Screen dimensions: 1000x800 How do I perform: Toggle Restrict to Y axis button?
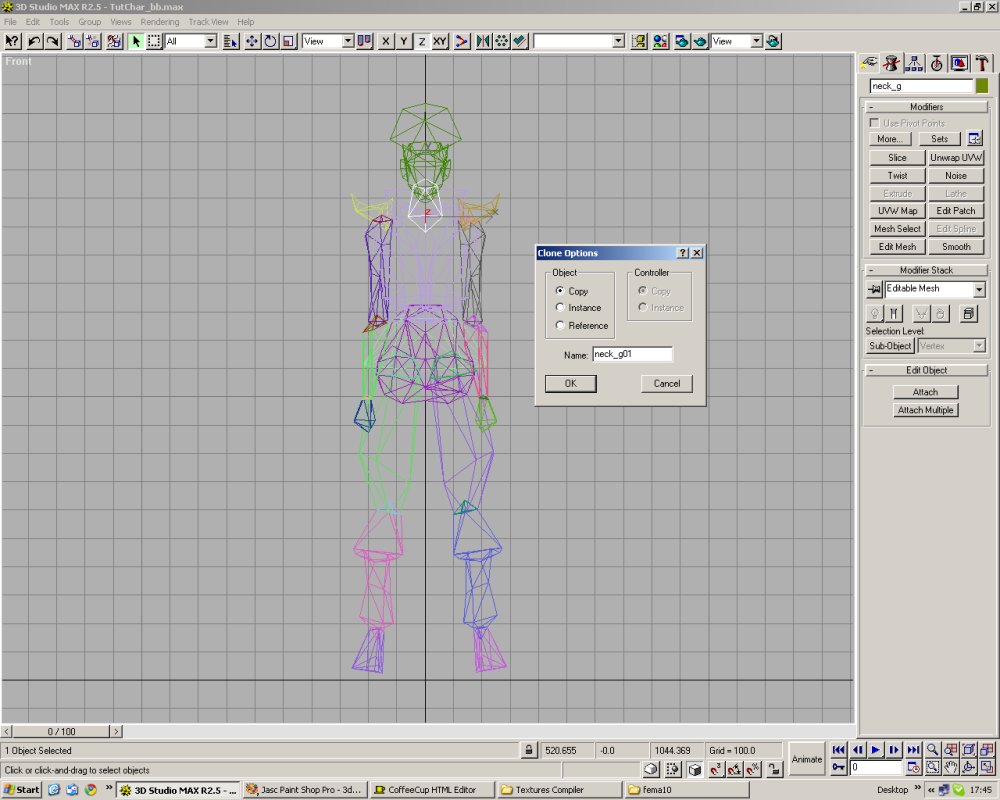[x=404, y=41]
